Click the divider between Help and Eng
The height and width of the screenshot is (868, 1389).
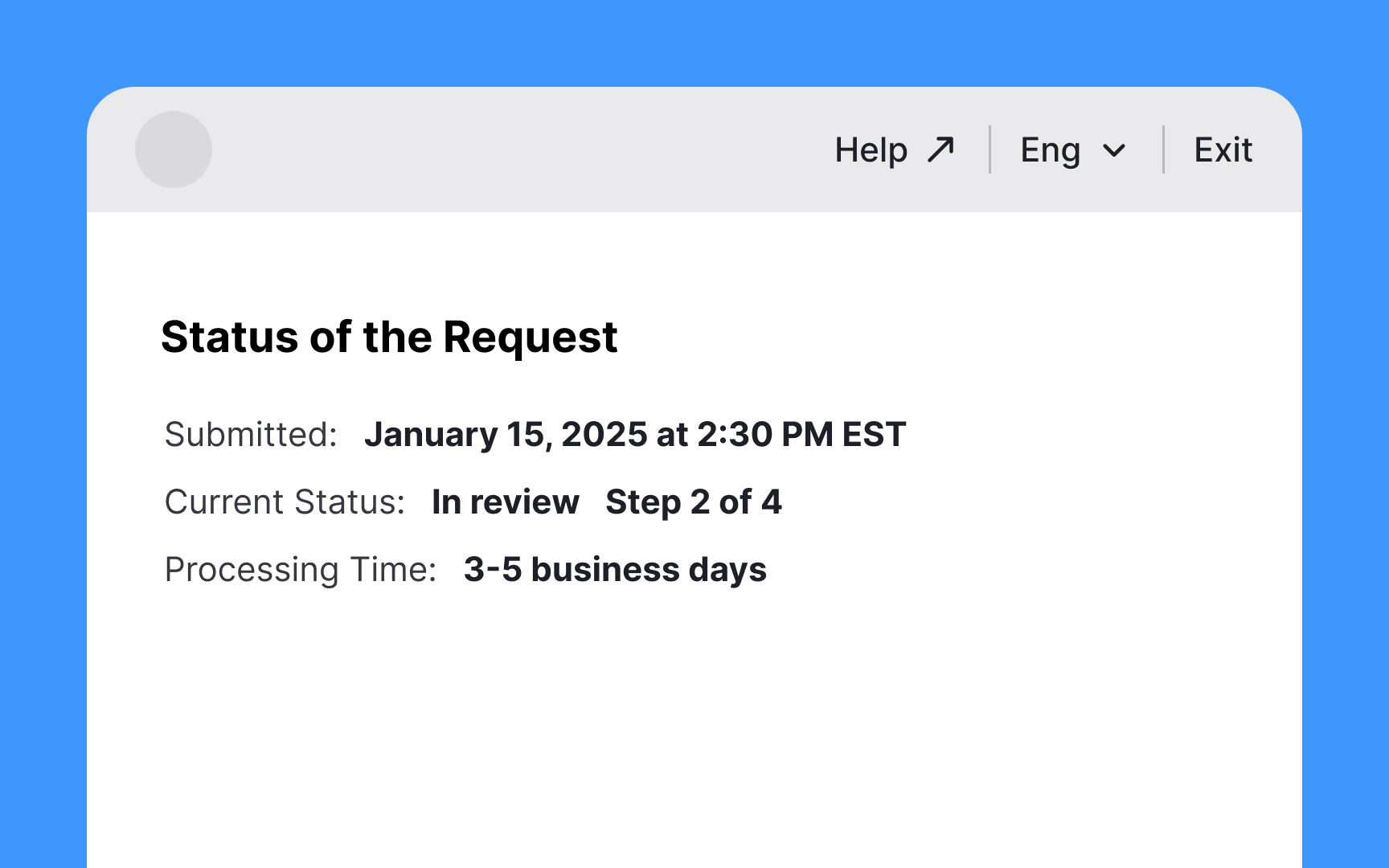tap(990, 149)
